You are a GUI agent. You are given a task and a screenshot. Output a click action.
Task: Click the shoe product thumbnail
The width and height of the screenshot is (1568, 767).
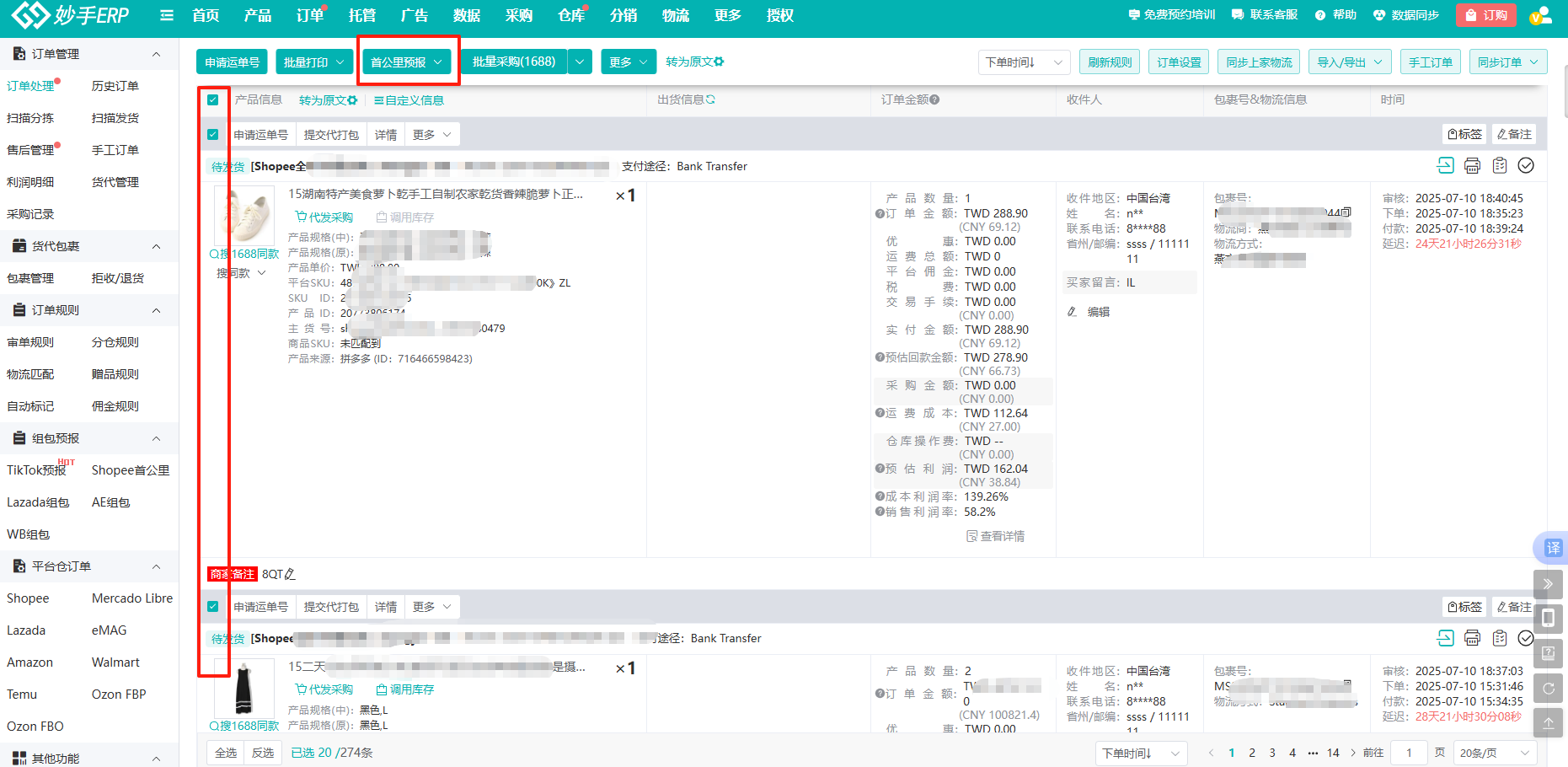click(244, 215)
